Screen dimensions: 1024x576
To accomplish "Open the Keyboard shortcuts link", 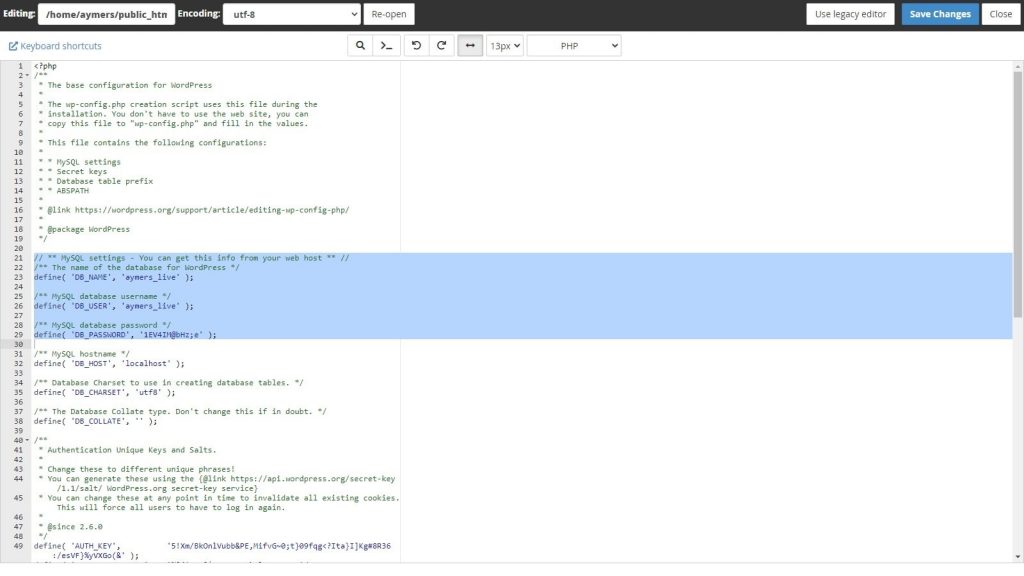I will [x=55, y=46].
